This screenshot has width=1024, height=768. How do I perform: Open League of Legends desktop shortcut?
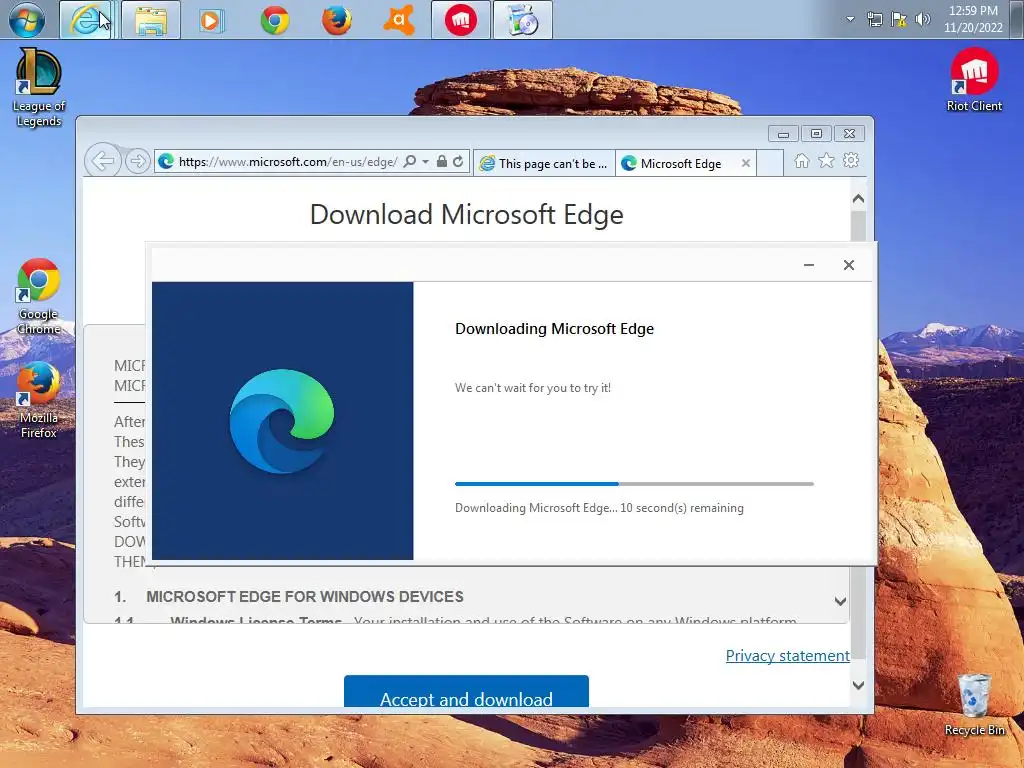click(x=39, y=88)
